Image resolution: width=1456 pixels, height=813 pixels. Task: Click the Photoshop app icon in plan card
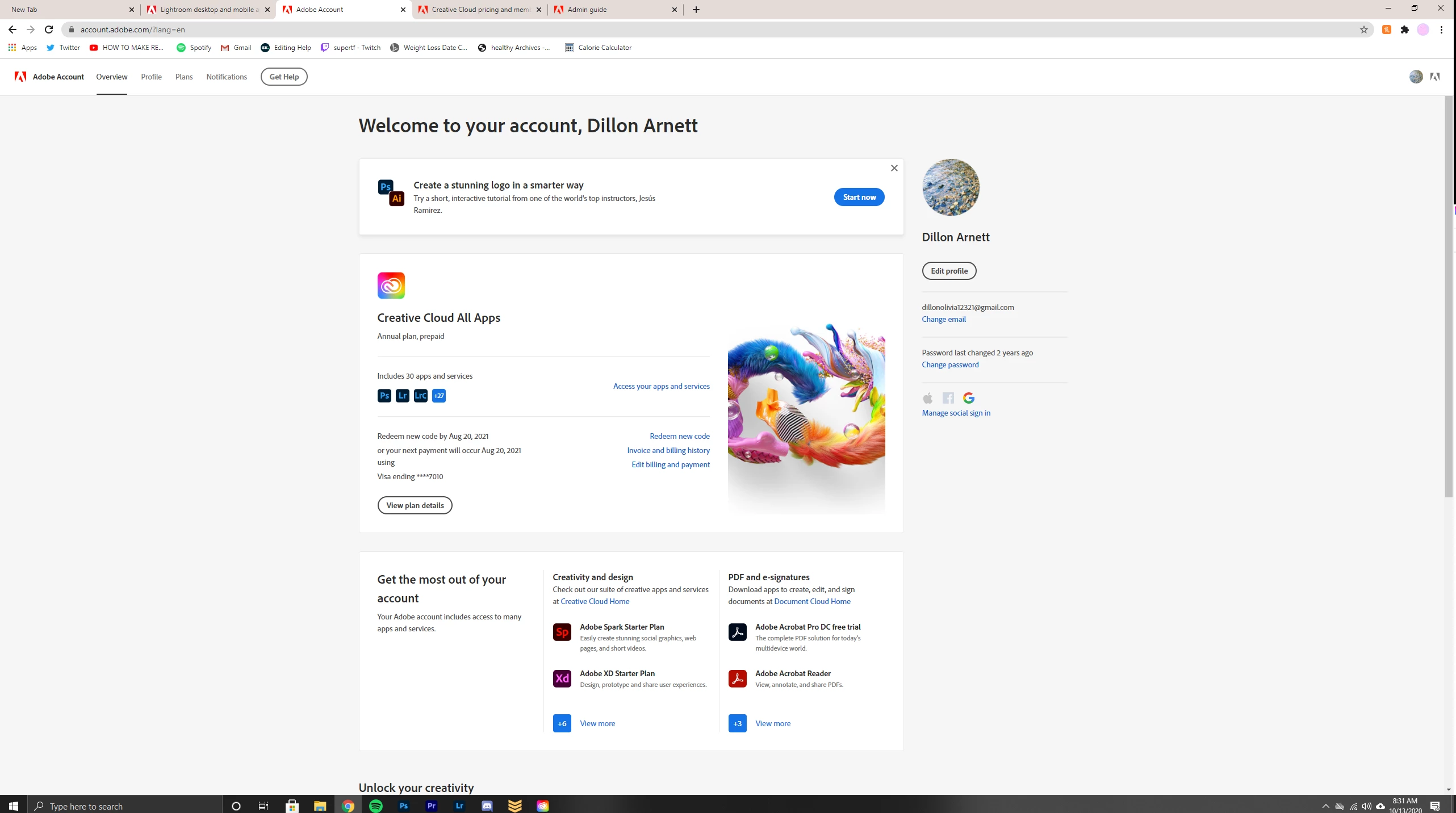click(384, 396)
